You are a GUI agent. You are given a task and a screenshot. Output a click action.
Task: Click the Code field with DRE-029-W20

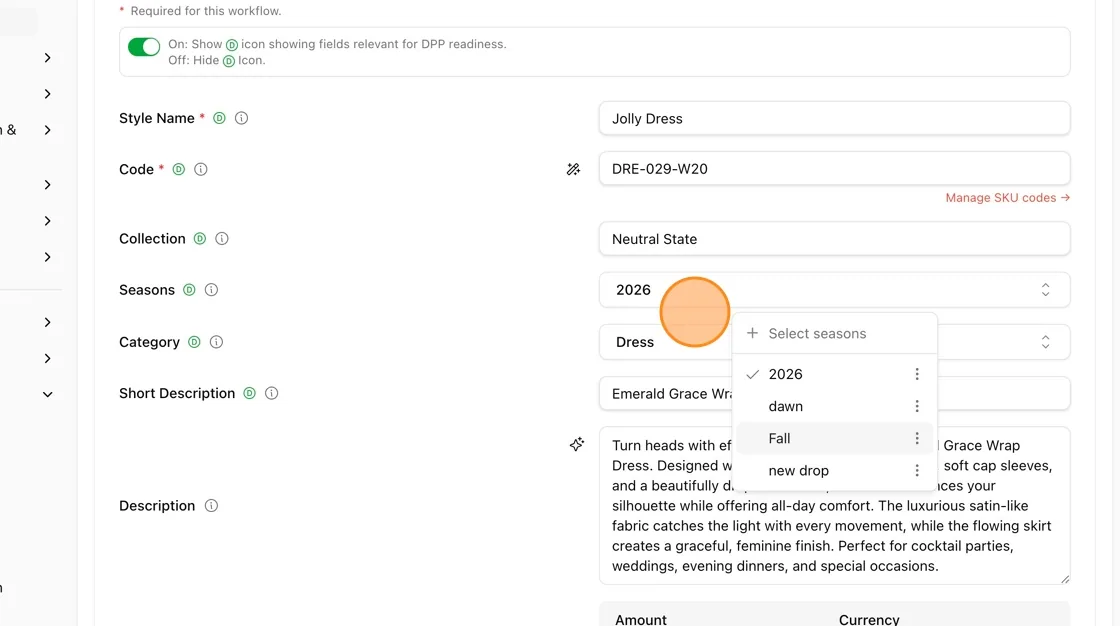tap(834, 169)
